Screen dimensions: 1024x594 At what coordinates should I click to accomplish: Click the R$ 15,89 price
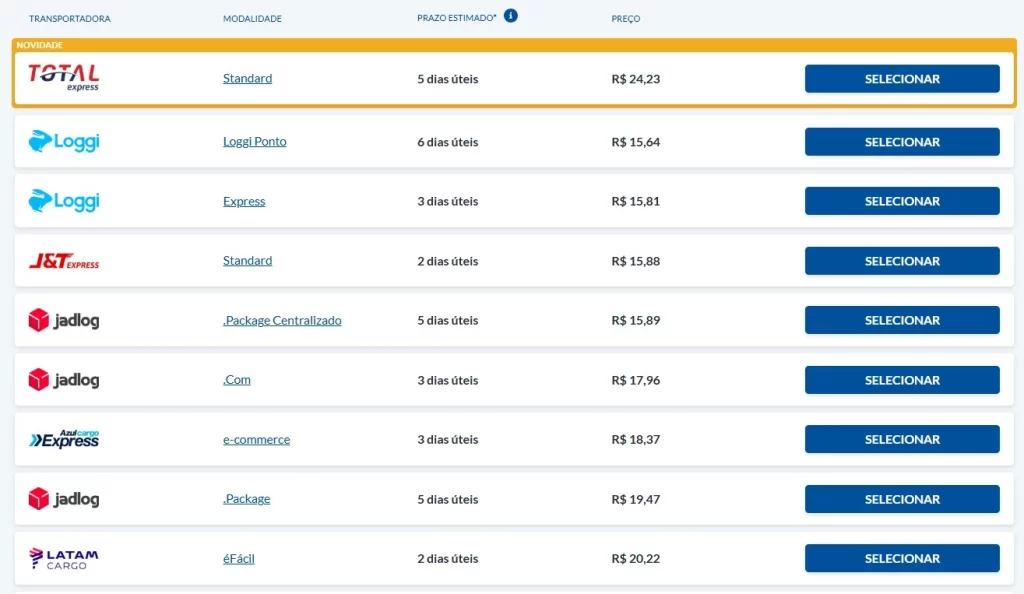pos(635,320)
